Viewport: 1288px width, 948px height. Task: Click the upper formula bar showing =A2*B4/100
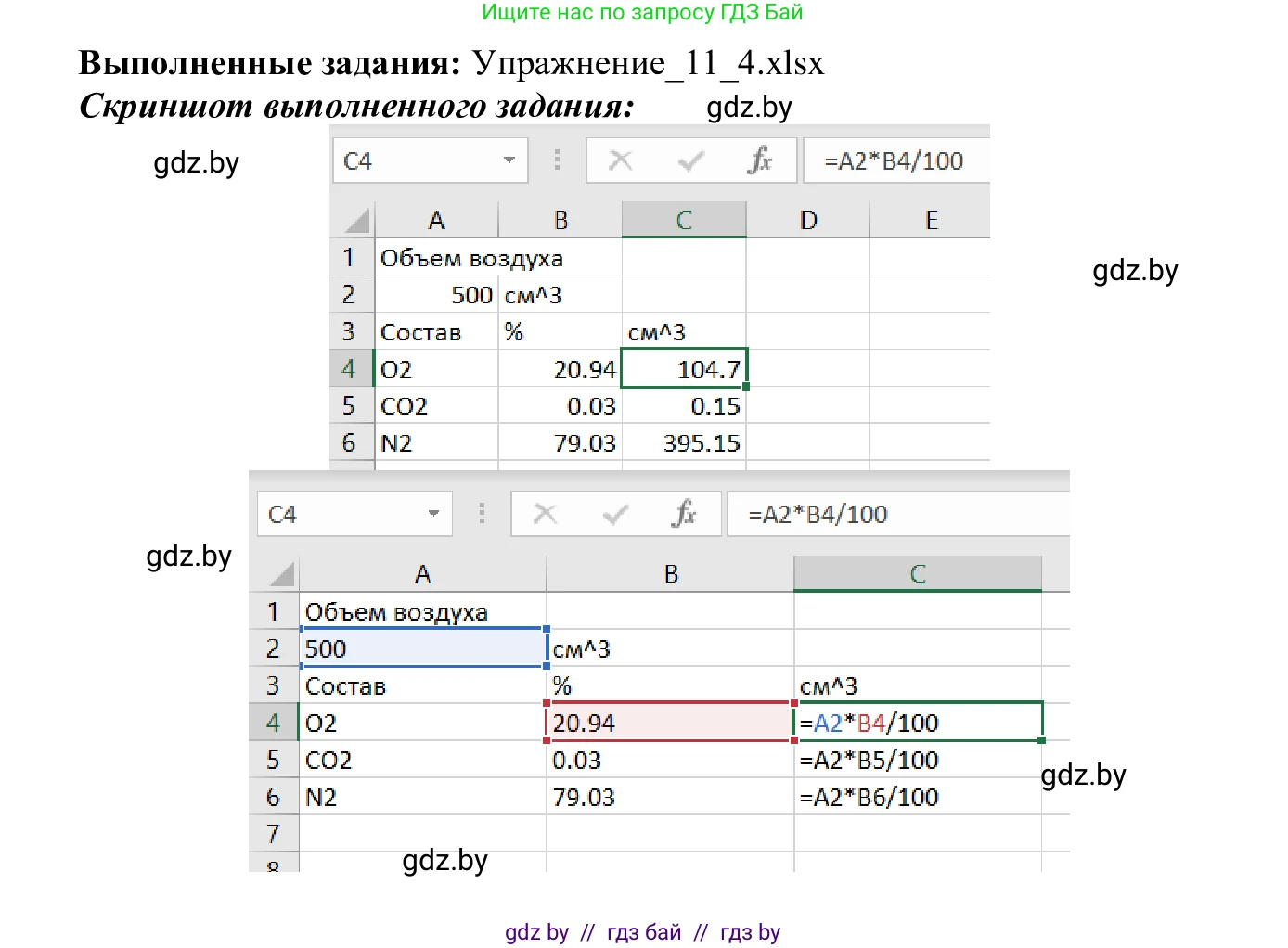pyautogui.click(x=894, y=161)
